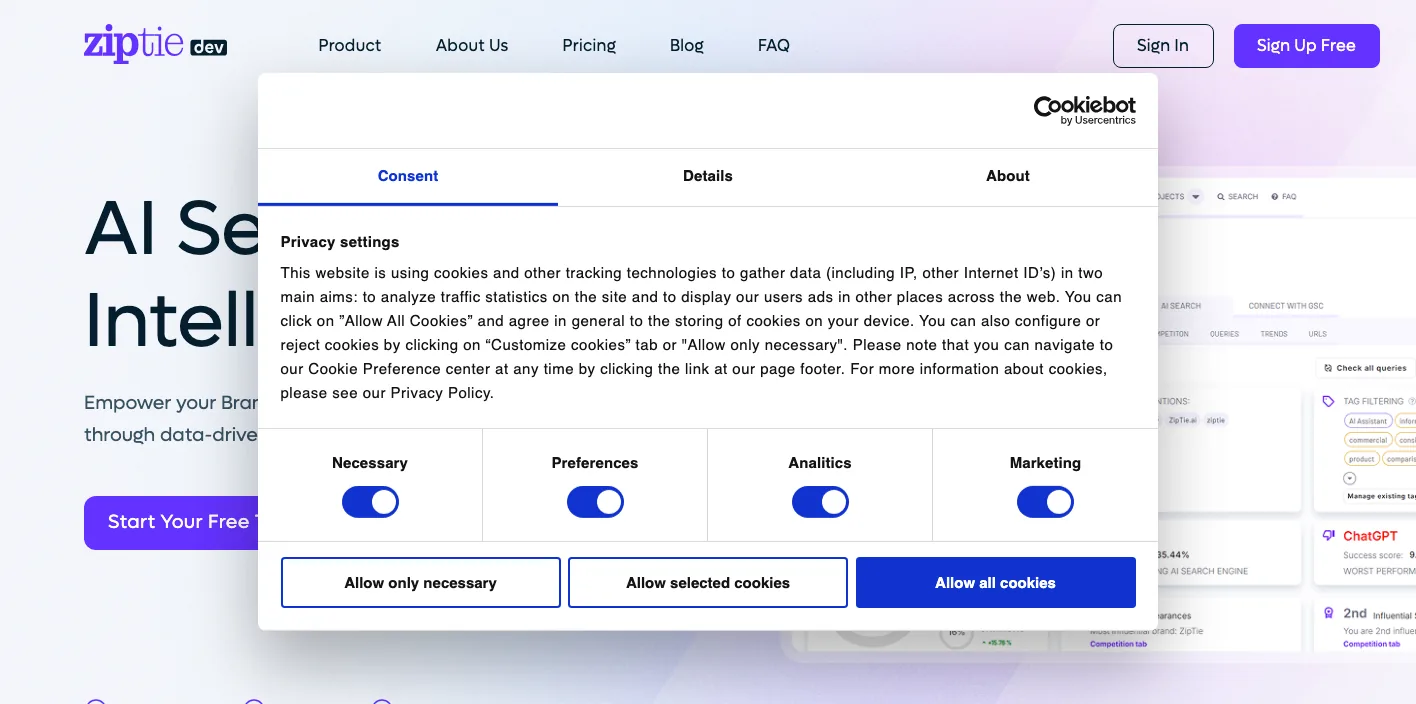Click the ziptie dev logo
The width and height of the screenshot is (1416, 704).
(x=156, y=45)
